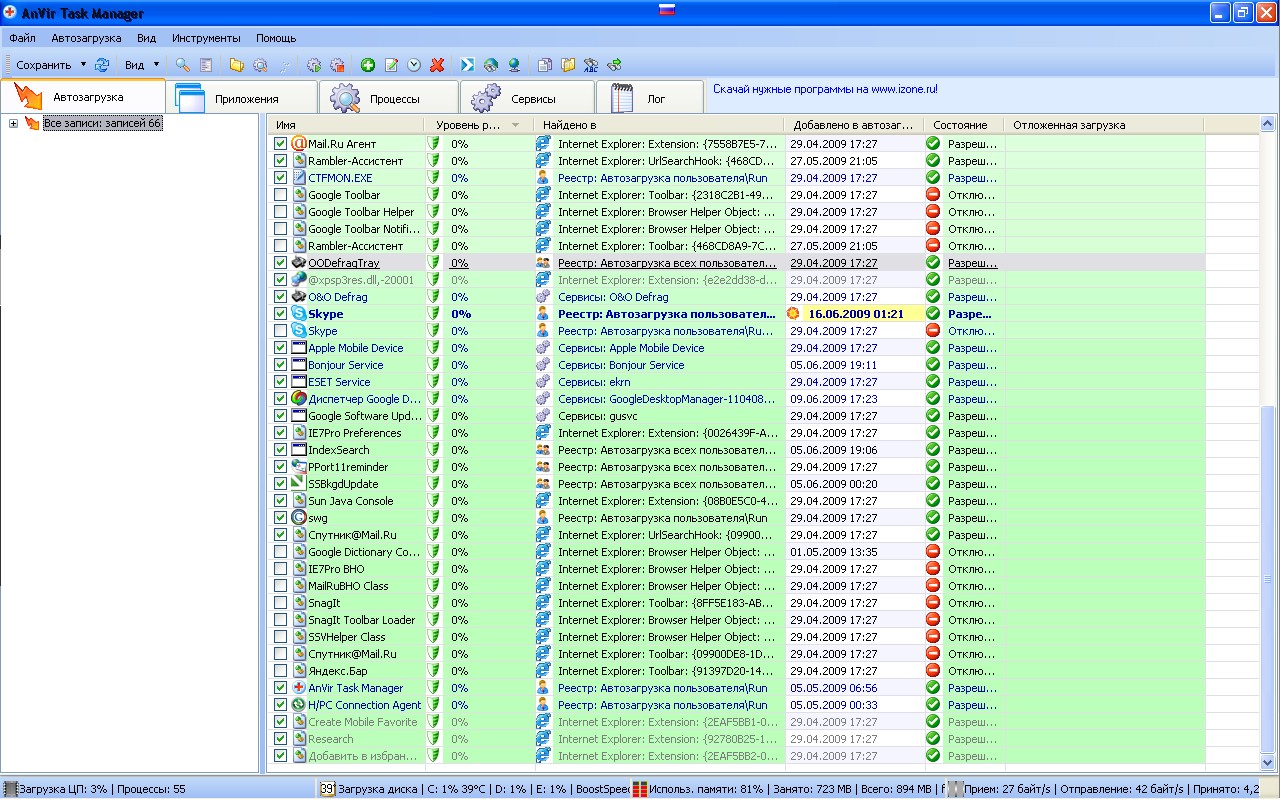The height and width of the screenshot is (800, 1280).
Task: Click the edit entry pencil icon
Action: pyautogui.click(x=391, y=65)
